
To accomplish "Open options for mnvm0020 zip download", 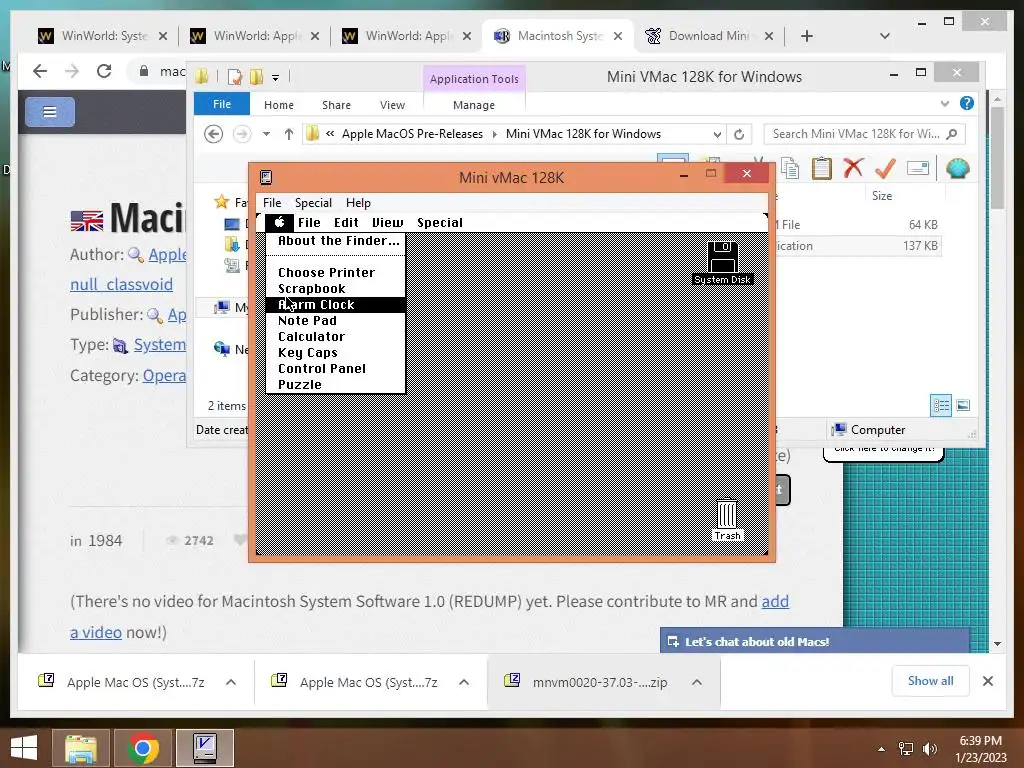I will (x=697, y=682).
